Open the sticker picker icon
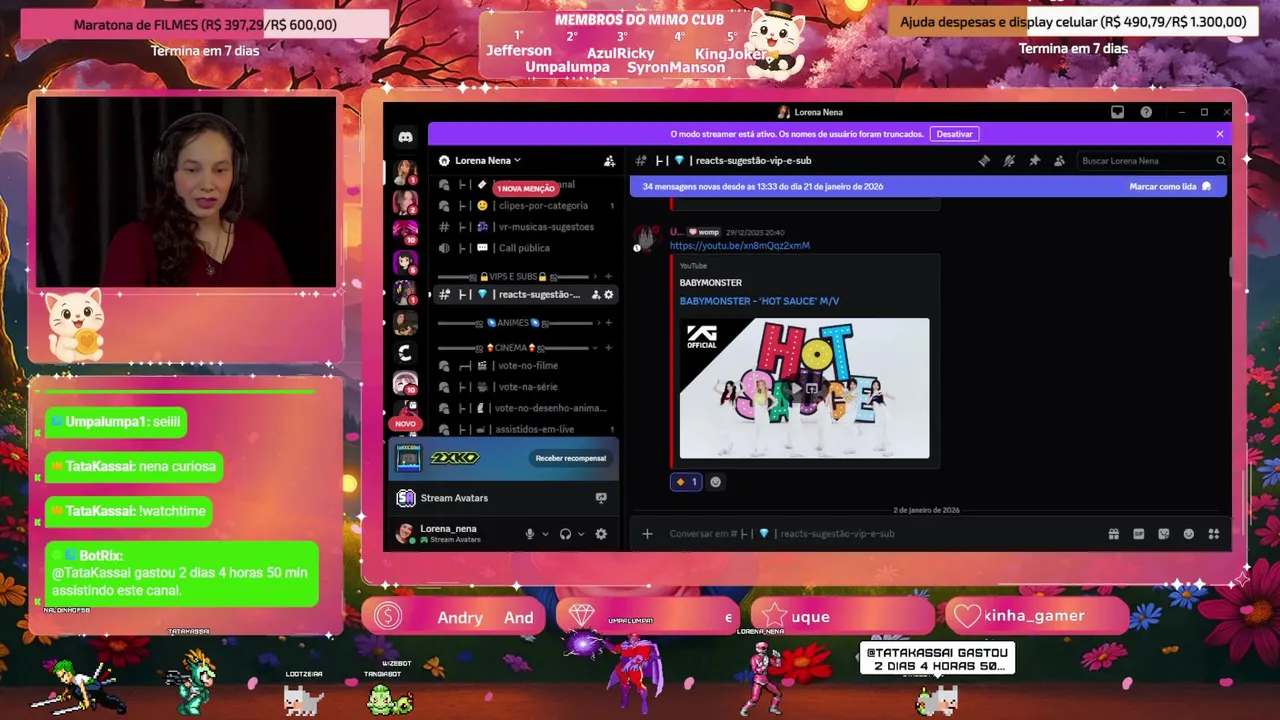This screenshot has height=720, width=1280. point(1163,534)
